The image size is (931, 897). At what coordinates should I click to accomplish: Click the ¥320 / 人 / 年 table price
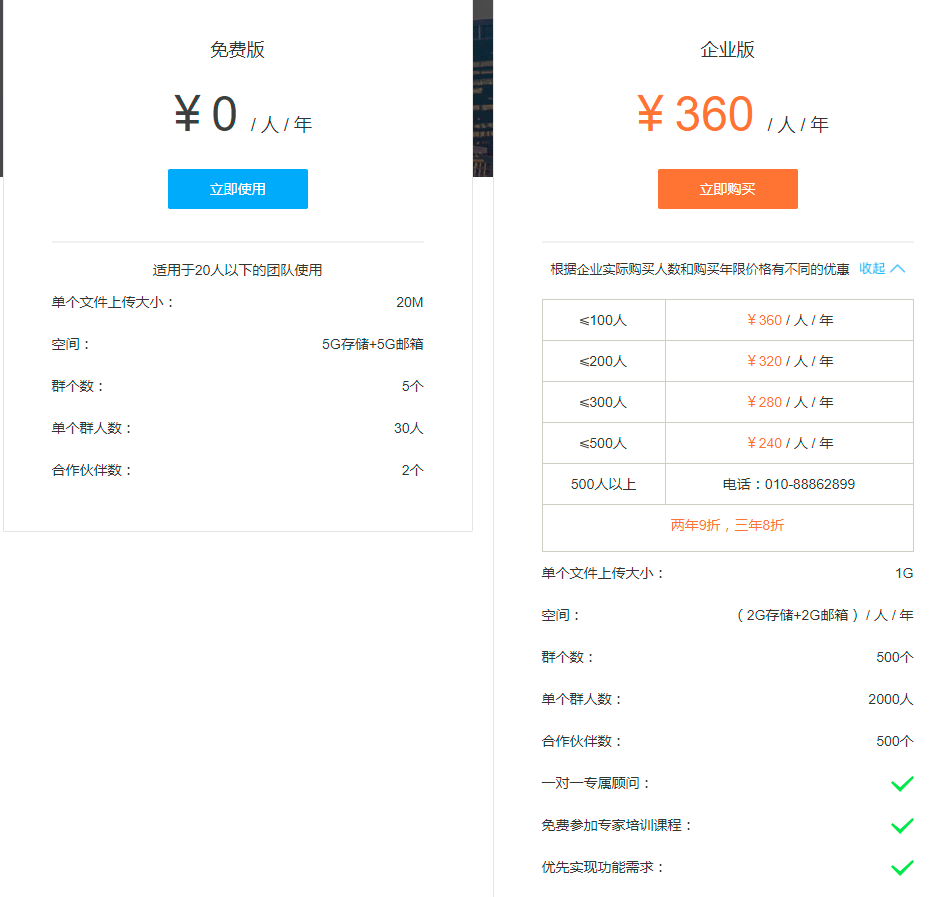790,361
